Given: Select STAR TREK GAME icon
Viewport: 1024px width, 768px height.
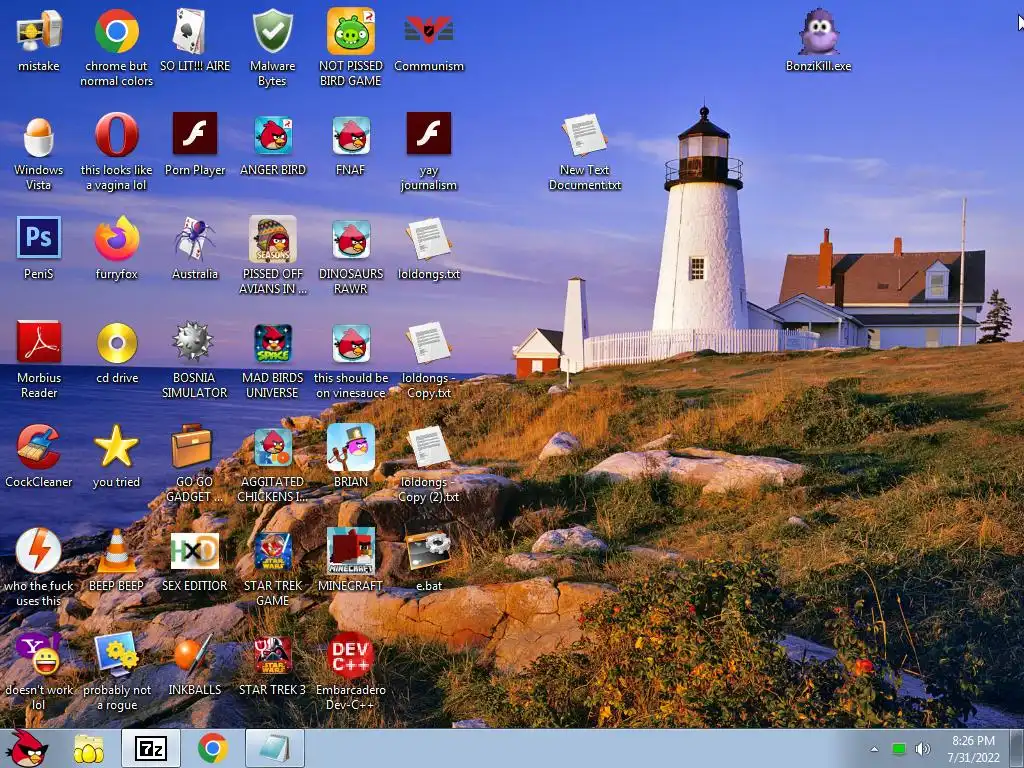Looking at the screenshot, I should 273,551.
